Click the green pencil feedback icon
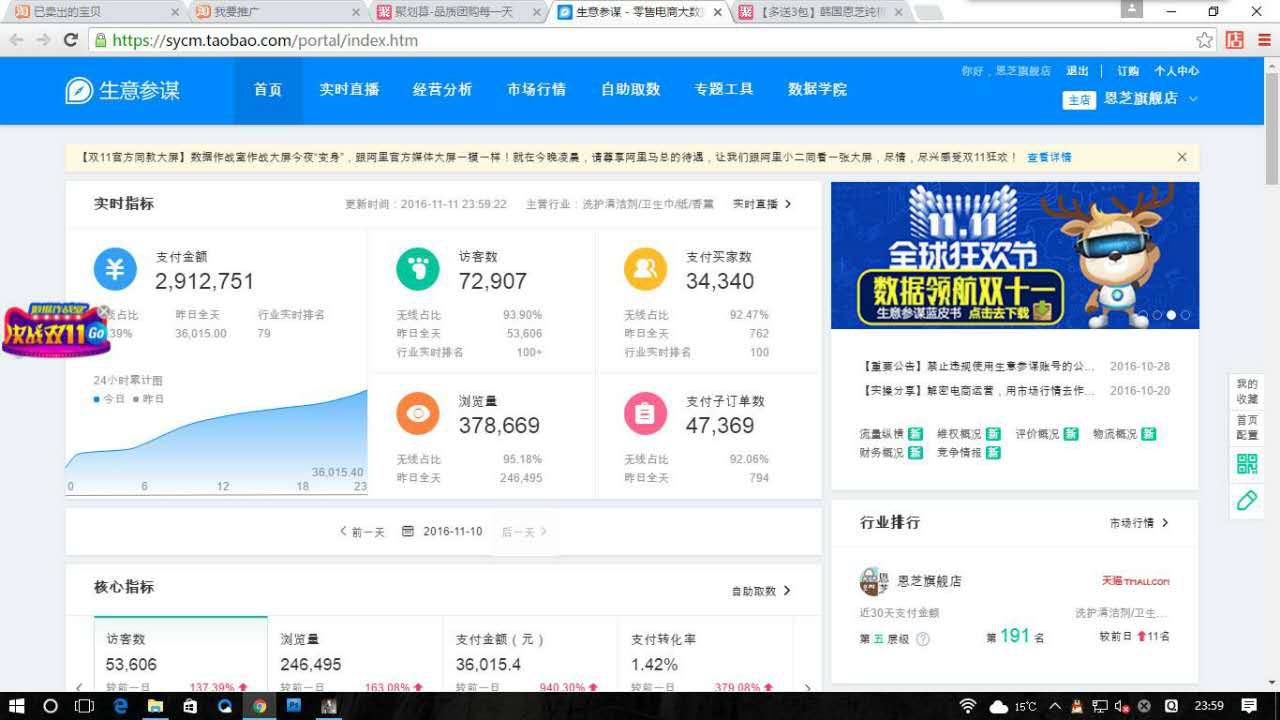 (1247, 500)
